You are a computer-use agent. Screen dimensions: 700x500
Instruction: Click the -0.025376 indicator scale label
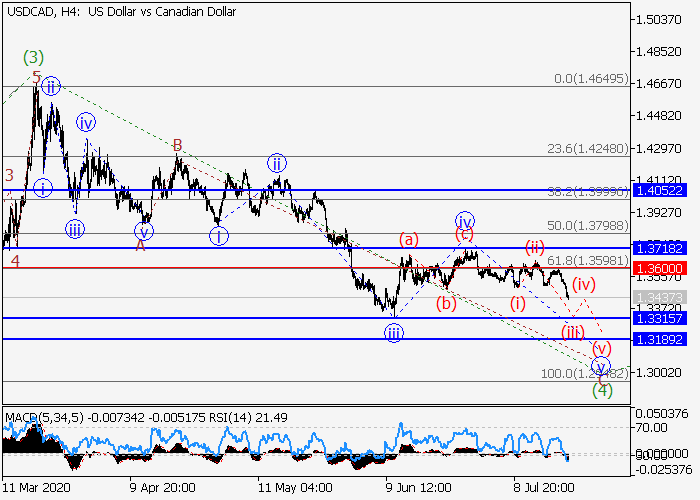pyautogui.click(x=663, y=470)
